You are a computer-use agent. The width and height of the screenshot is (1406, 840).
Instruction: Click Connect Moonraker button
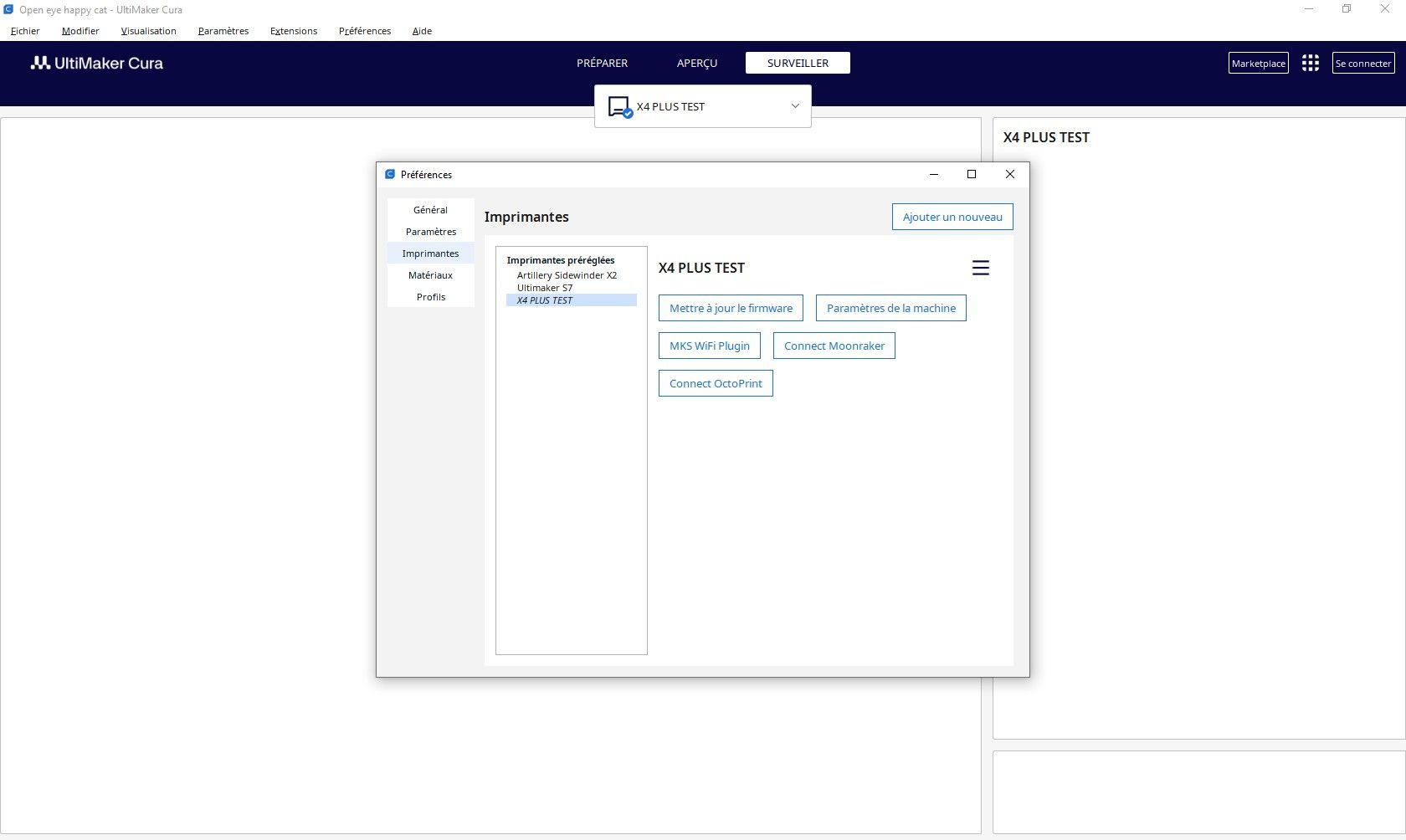834,346
